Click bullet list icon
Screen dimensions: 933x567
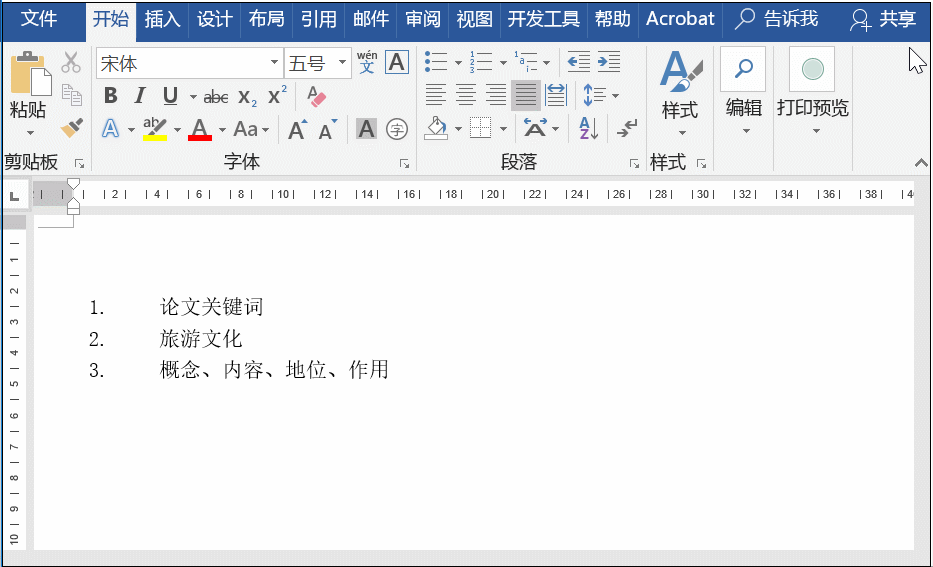pos(436,61)
